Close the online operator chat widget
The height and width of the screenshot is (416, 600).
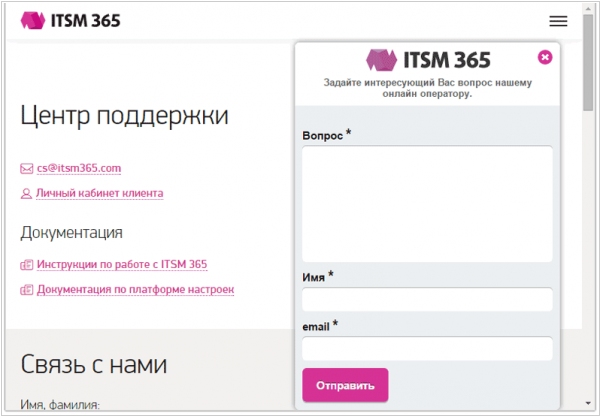pos(545,58)
